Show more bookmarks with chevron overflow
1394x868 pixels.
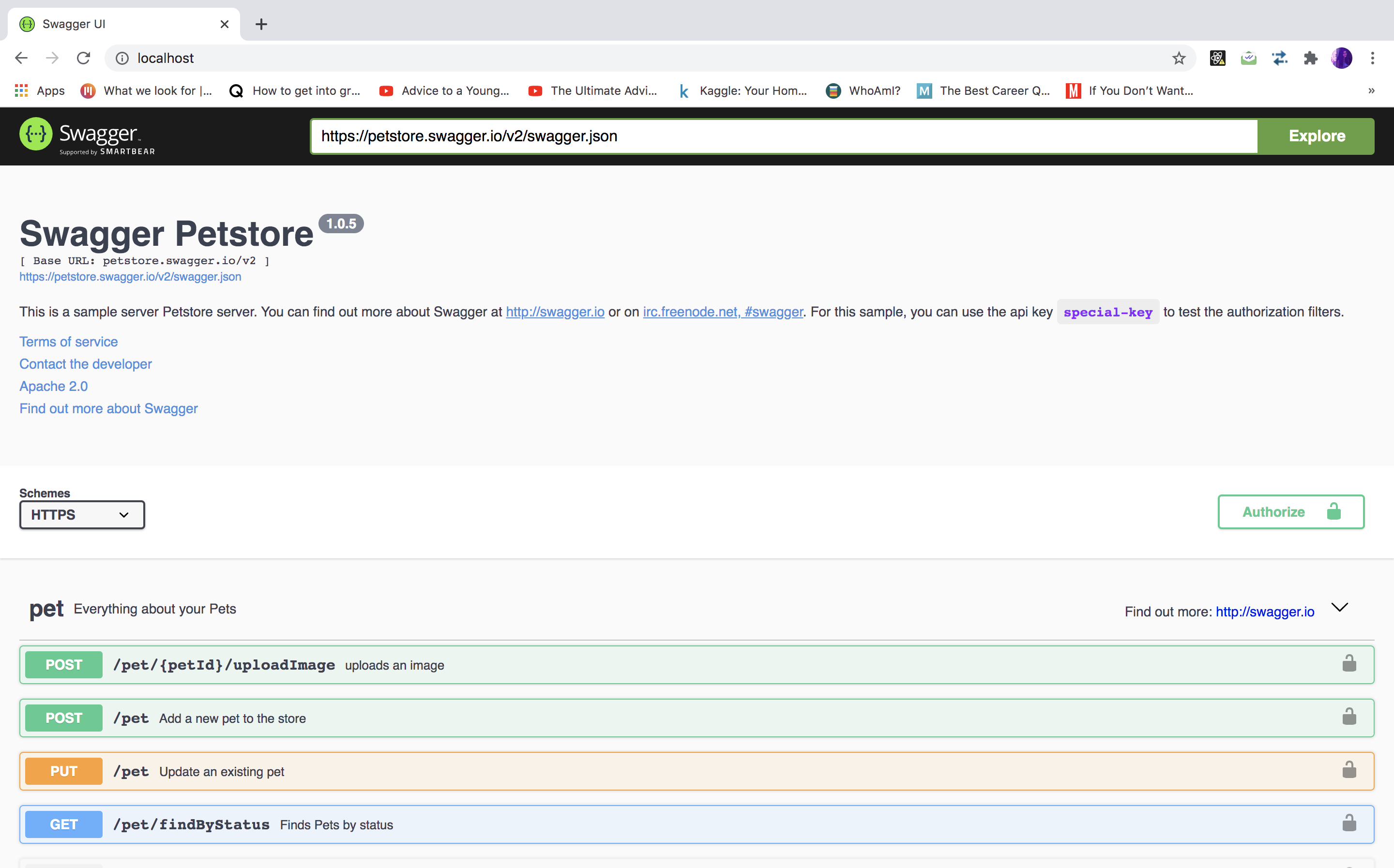point(1371,90)
